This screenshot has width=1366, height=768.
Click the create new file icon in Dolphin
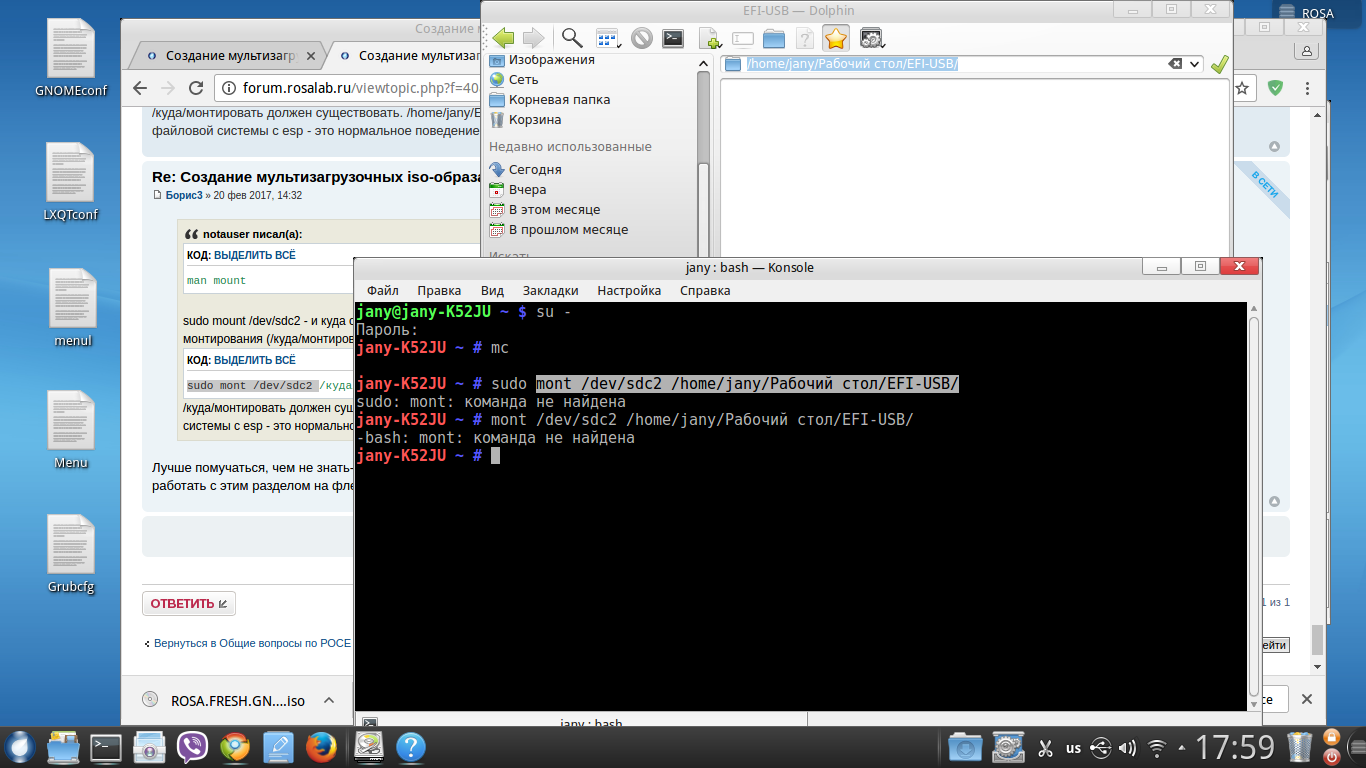(709, 39)
